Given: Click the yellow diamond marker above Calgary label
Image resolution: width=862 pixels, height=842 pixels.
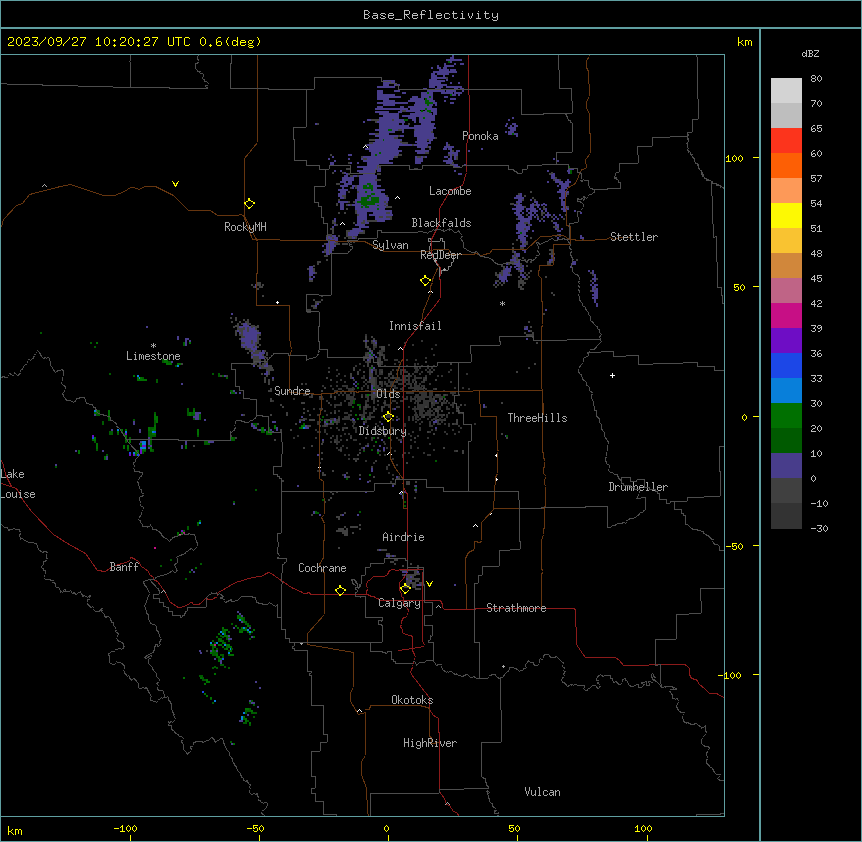Looking at the screenshot, I should (405, 589).
